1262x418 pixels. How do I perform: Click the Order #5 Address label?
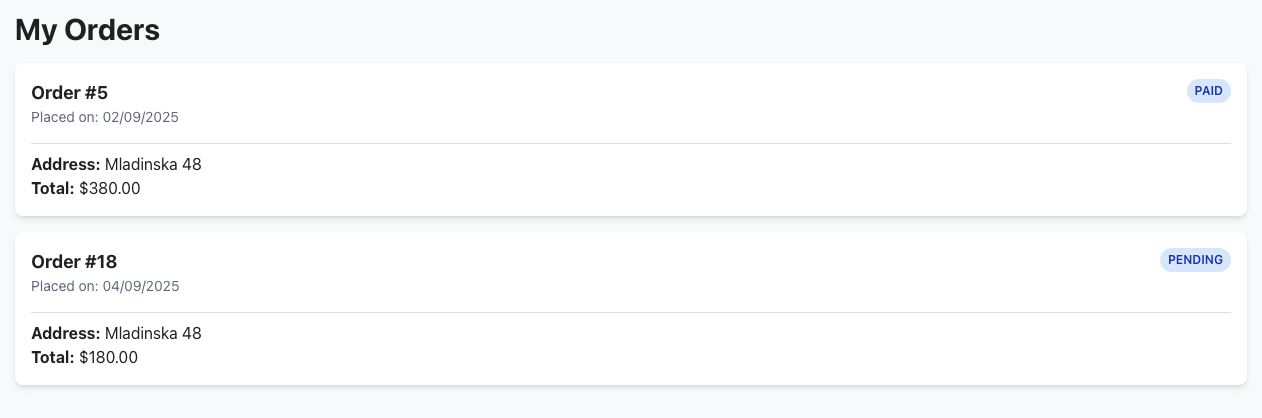66,164
